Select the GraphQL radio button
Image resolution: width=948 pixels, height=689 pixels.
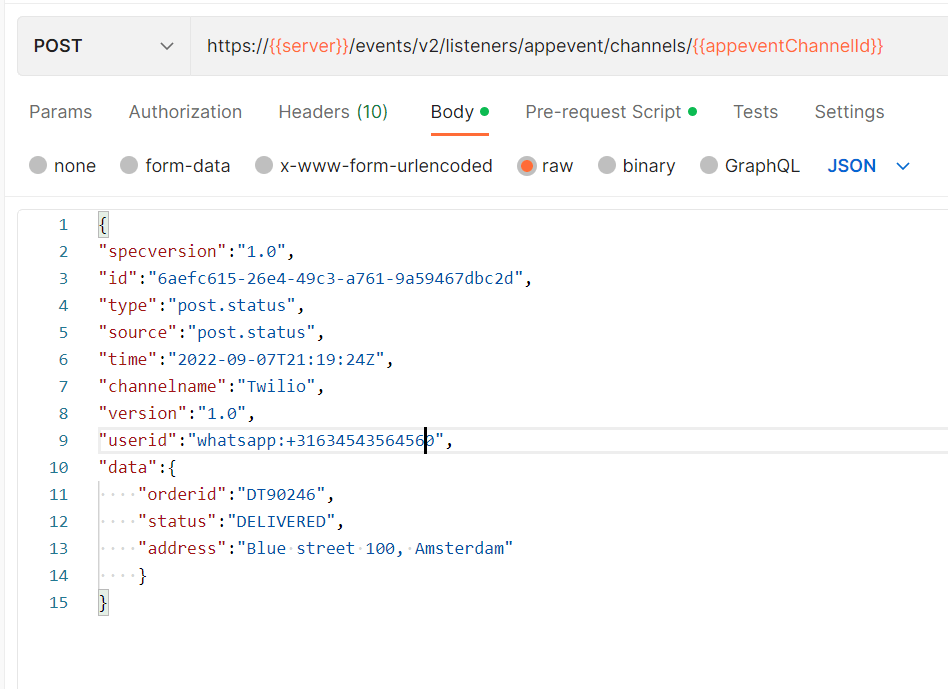click(x=709, y=166)
